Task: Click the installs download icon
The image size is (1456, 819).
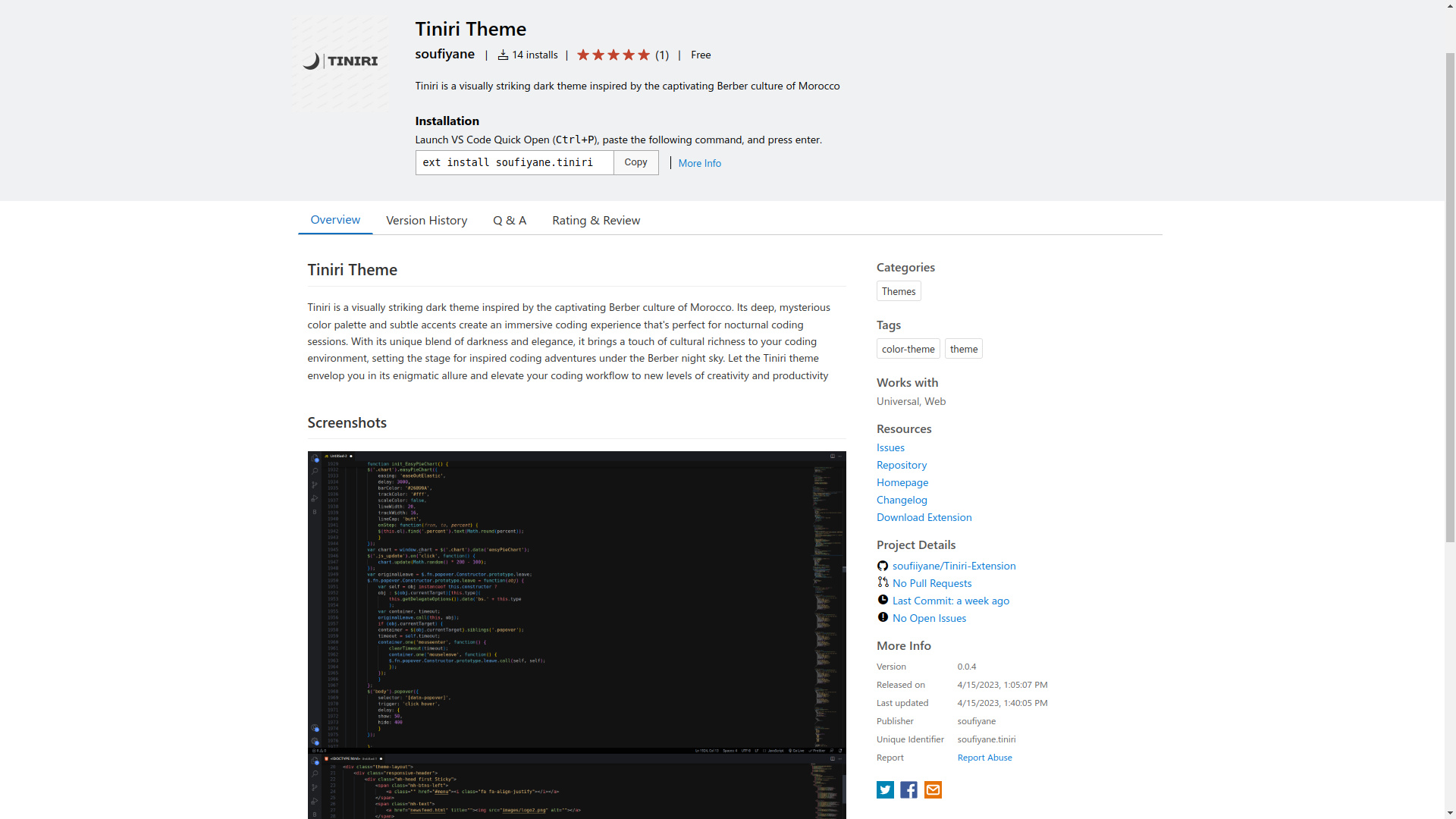Action: coord(503,55)
